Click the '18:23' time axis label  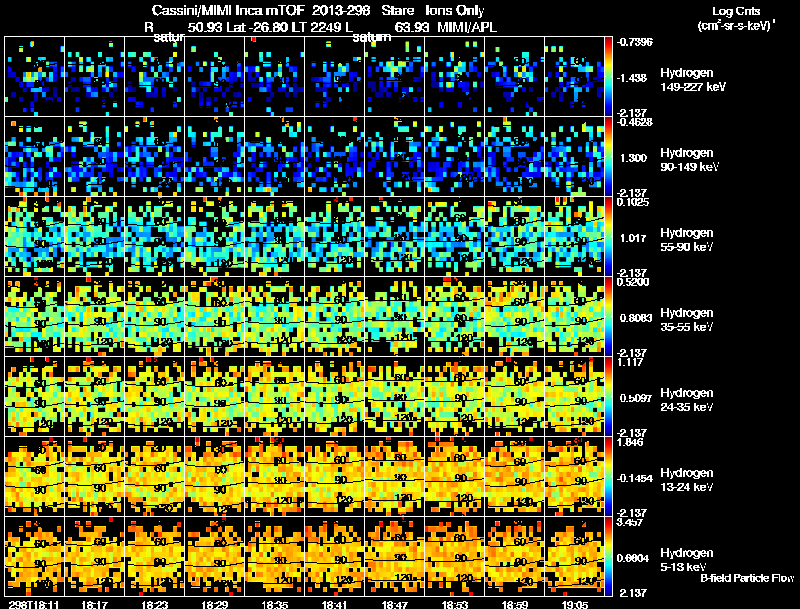(x=154, y=604)
